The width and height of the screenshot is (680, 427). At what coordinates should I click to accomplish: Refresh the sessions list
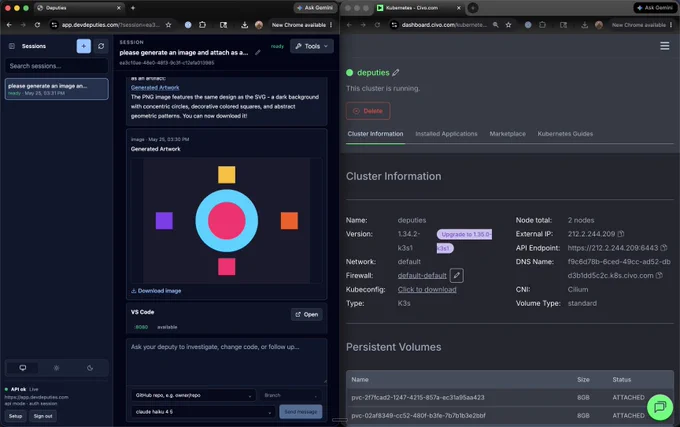(101, 46)
